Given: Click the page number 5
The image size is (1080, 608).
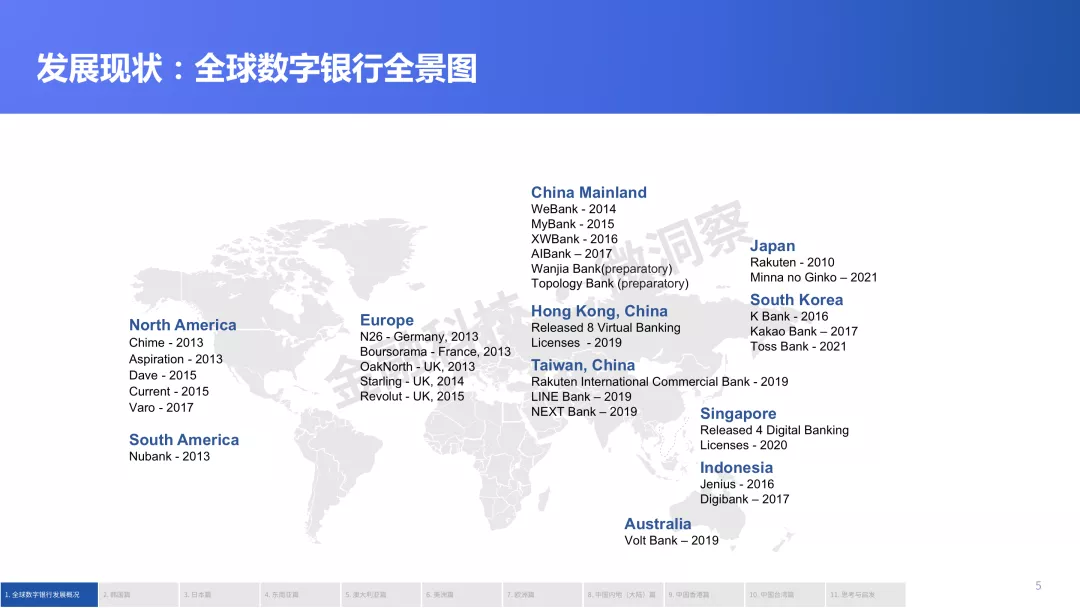Looking at the screenshot, I should 1038,586.
